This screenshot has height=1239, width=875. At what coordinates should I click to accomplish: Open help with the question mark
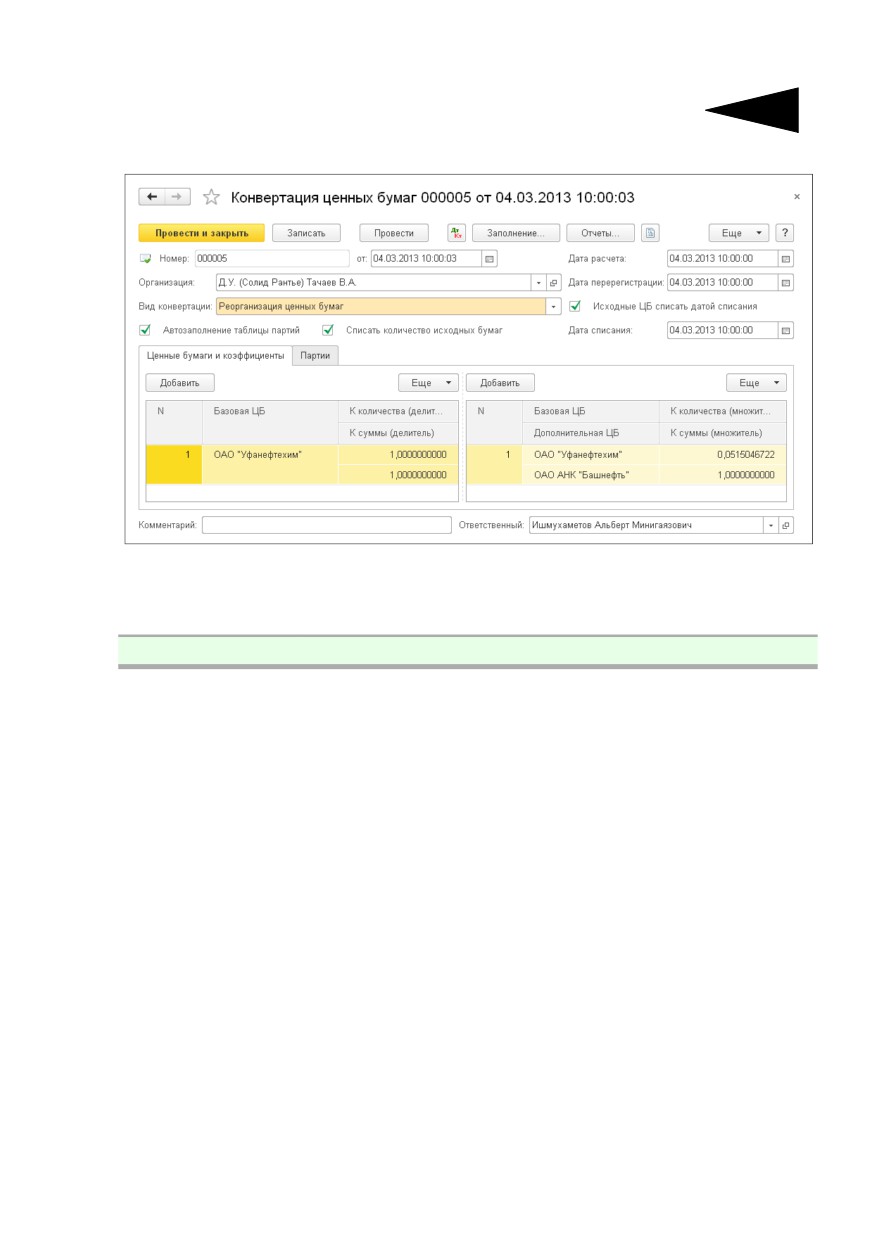[x=785, y=233]
